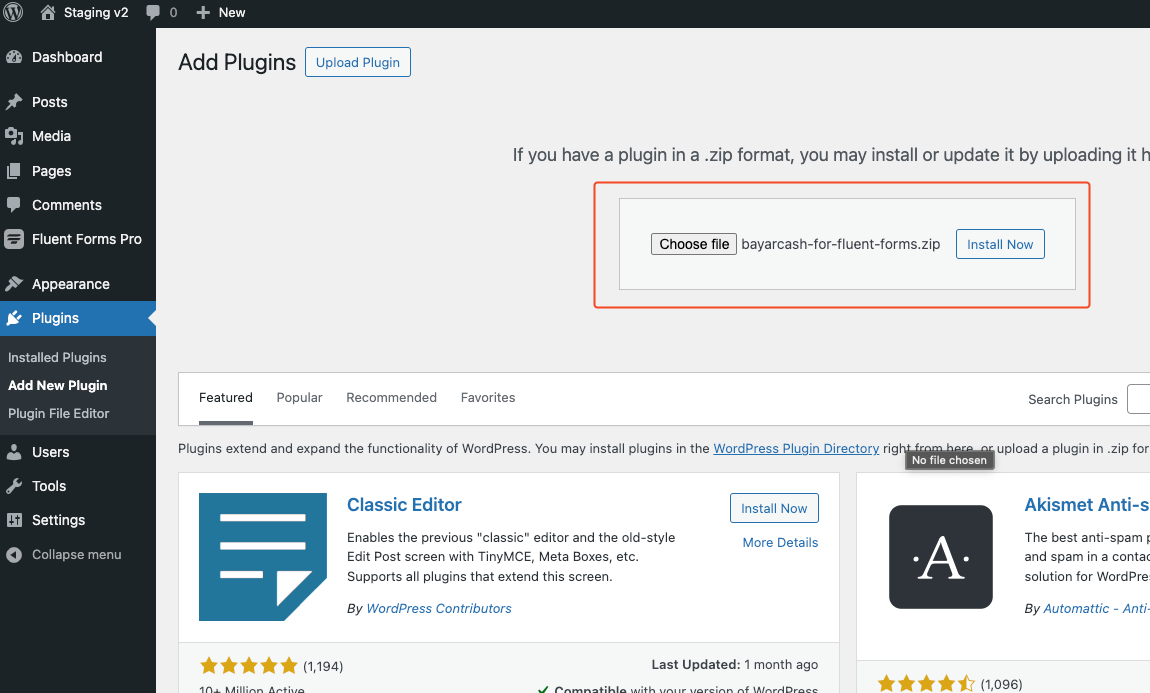This screenshot has width=1150, height=693.
Task: Click the Search Plugins input field
Action: [1141, 399]
